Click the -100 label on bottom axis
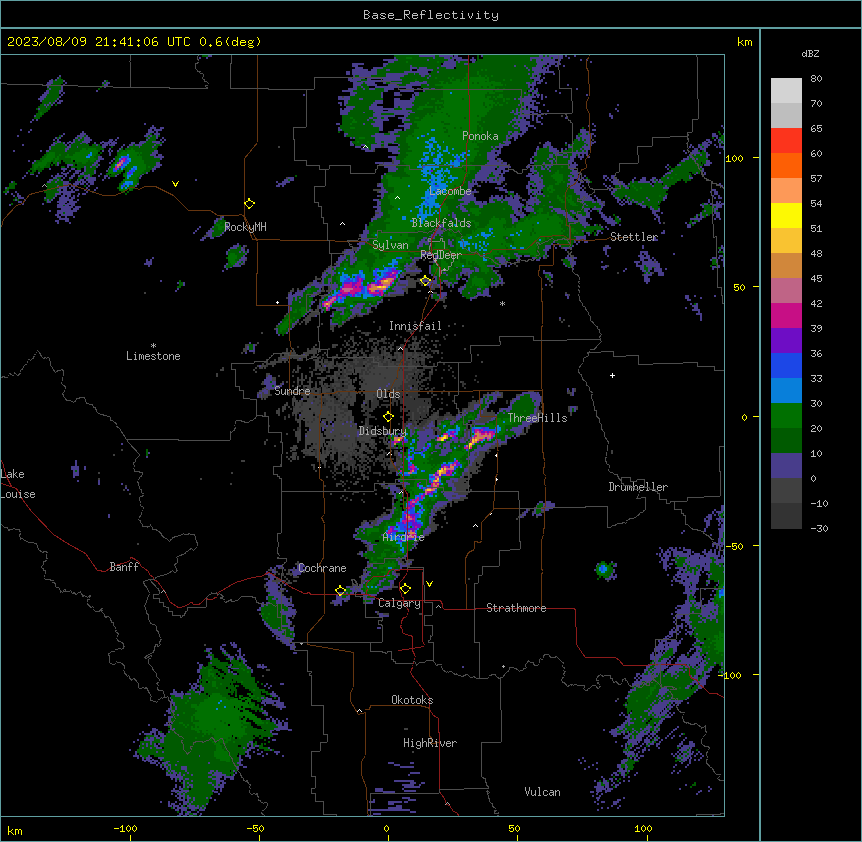Screen dimensions: 862x842 [125, 828]
